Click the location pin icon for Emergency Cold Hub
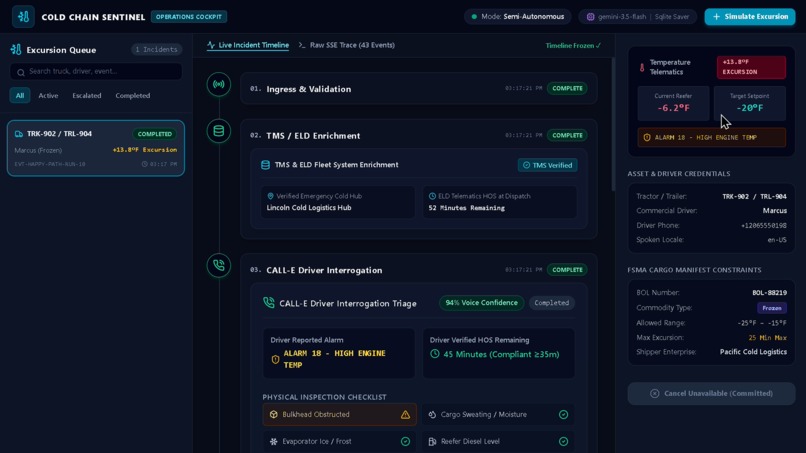Screen dimensions: 806x453 [x=270, y=196]
